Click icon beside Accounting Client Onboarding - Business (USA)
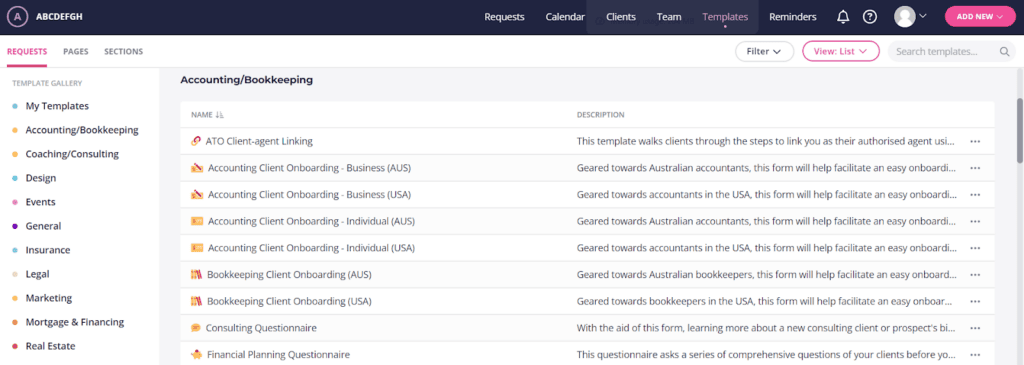 click(x=197, y=195)
